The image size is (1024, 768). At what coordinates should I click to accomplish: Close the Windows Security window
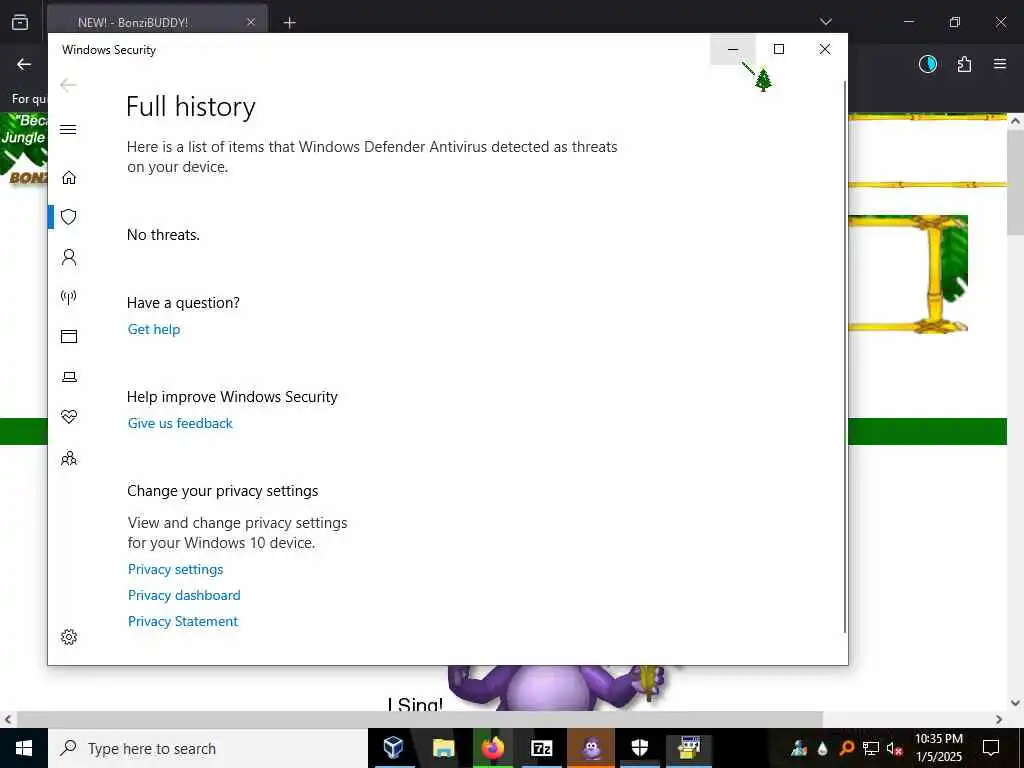pyautogui.click(x=825, y=49)
